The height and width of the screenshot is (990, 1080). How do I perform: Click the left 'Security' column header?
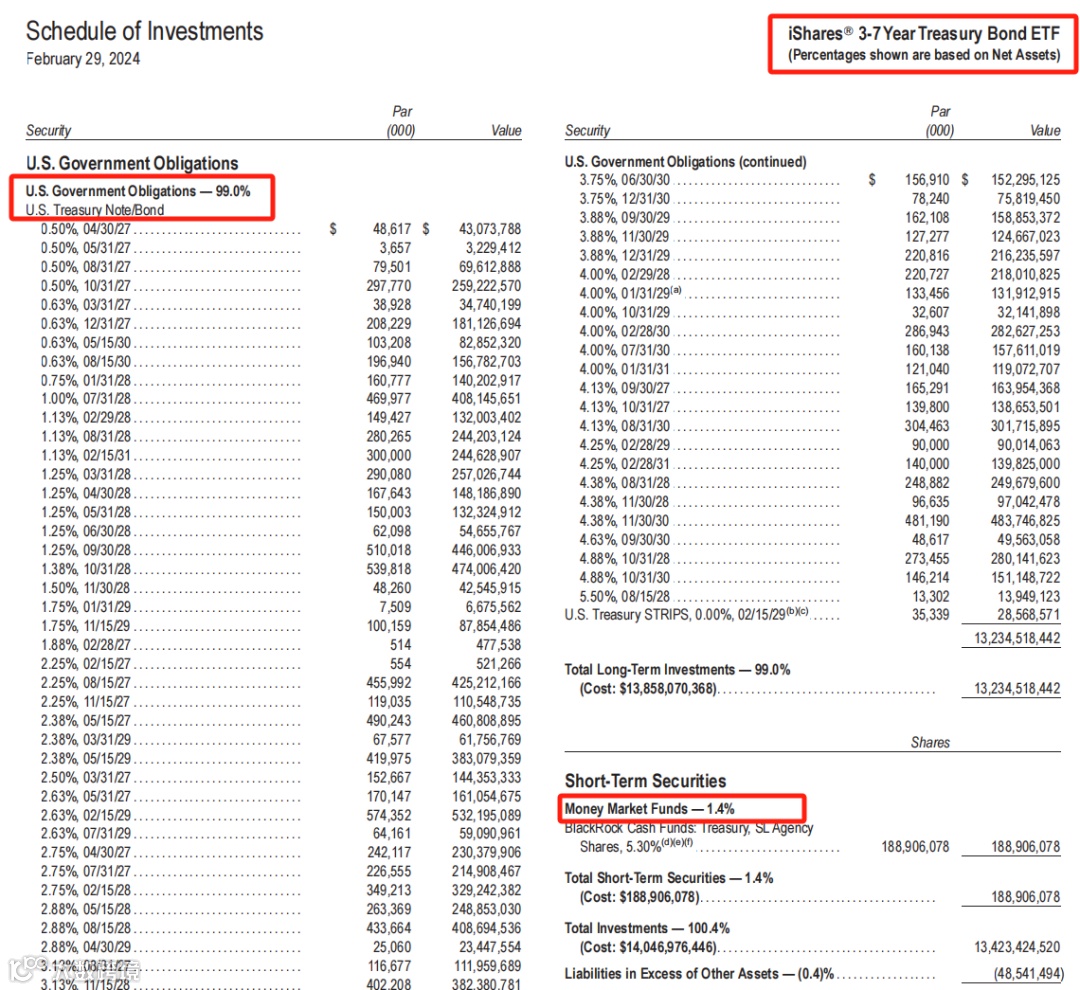[48, 130]
